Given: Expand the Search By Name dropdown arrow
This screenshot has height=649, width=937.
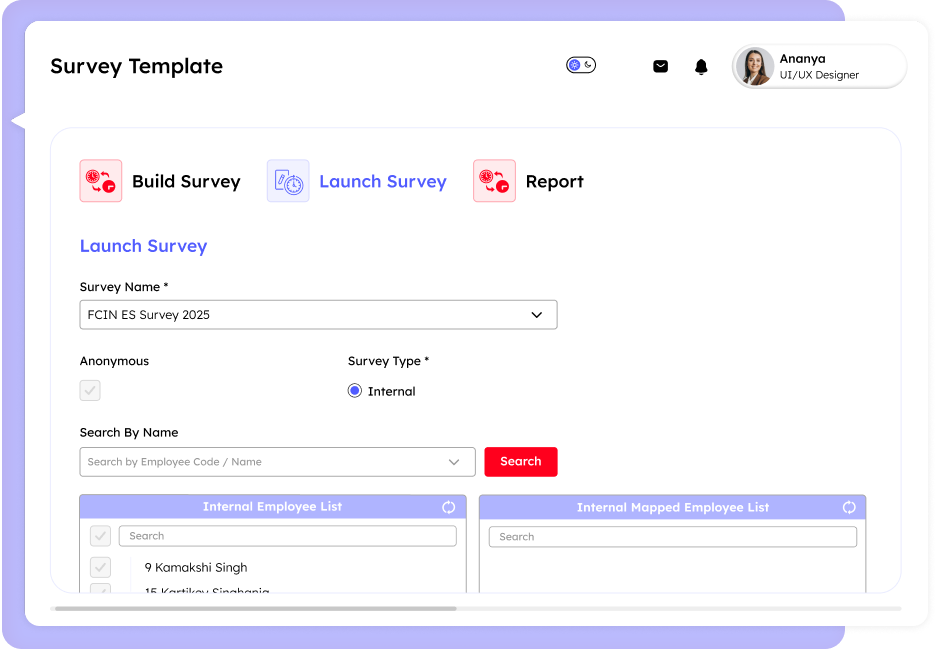Looking at the screenshot, I should coord(455,462).
